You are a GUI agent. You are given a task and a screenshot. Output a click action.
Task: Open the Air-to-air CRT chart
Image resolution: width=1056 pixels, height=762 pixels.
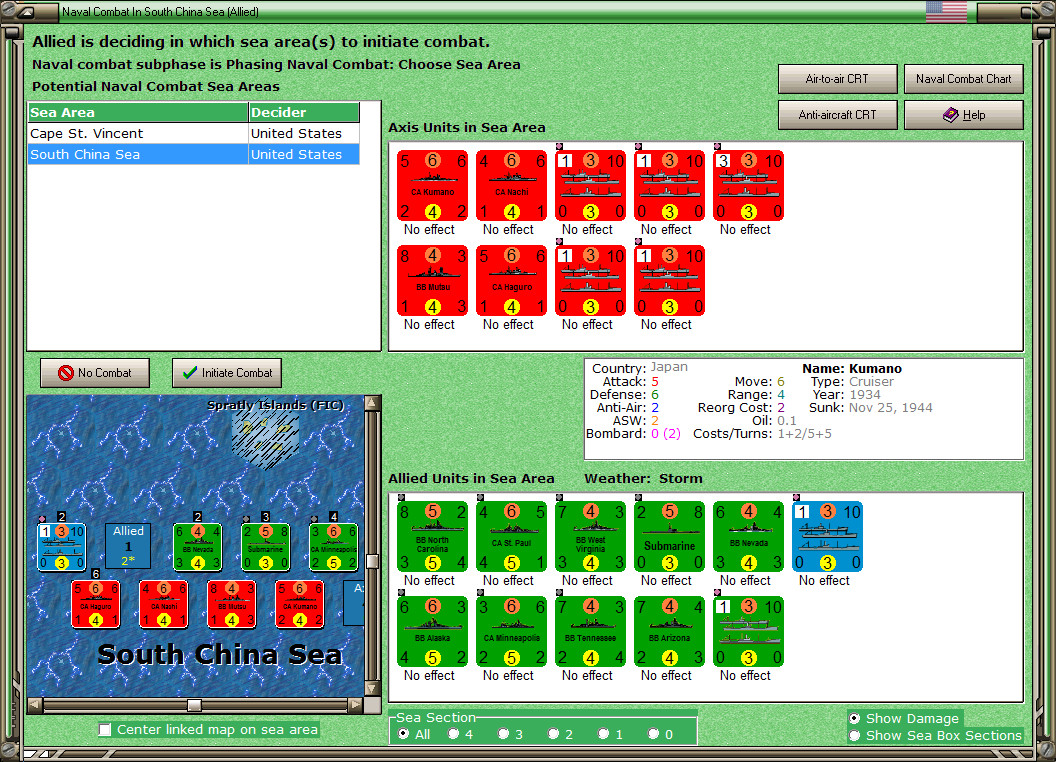pyautogui.click(x=837, y=79)
